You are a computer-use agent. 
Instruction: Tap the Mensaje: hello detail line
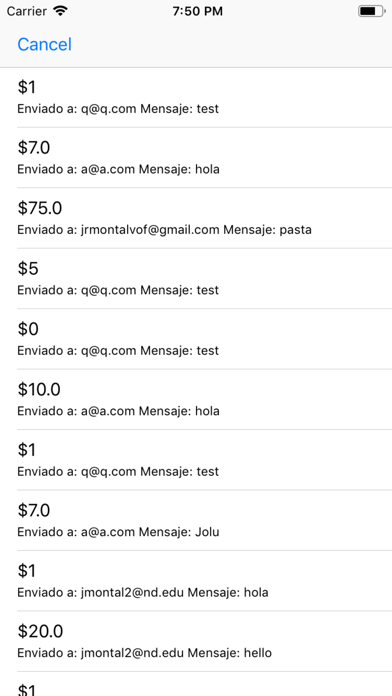tap(144, 653)
